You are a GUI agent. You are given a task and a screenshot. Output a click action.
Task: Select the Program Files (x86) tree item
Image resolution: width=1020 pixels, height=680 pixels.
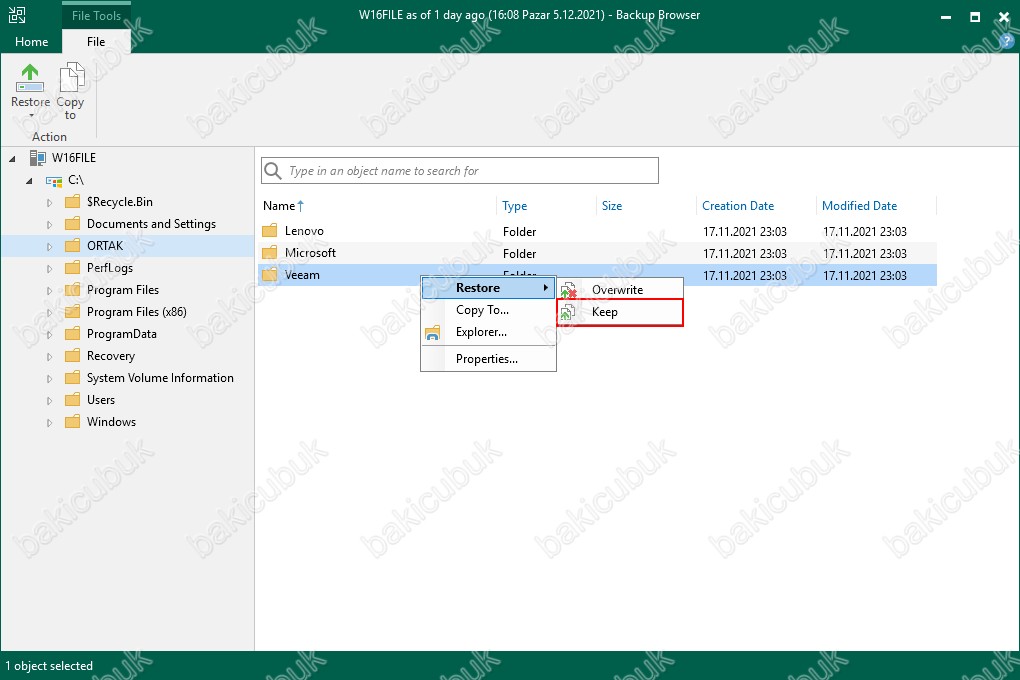137,312
